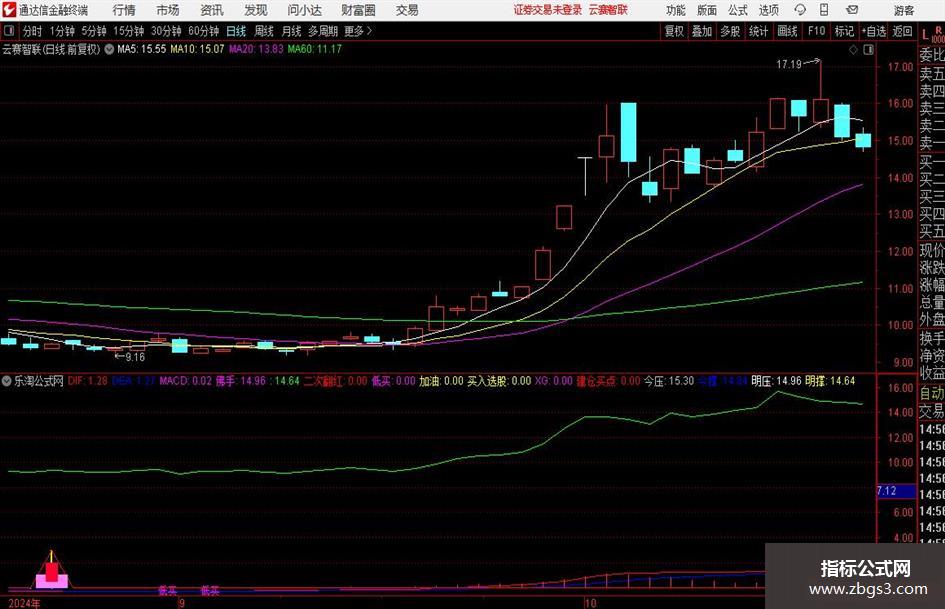Switch to 月线 monthly chart
Viewport: 945px width, 609px height.
point(291,31)
